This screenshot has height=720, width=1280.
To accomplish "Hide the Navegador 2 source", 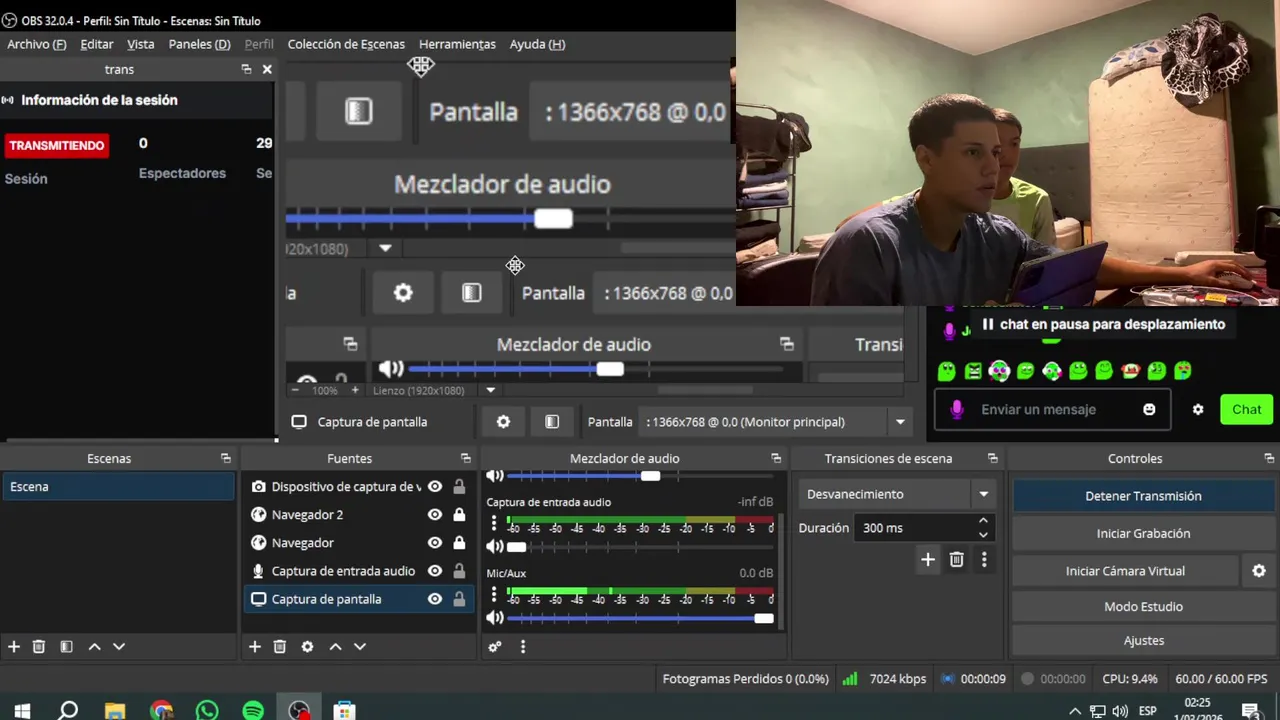I will (435, 515).
